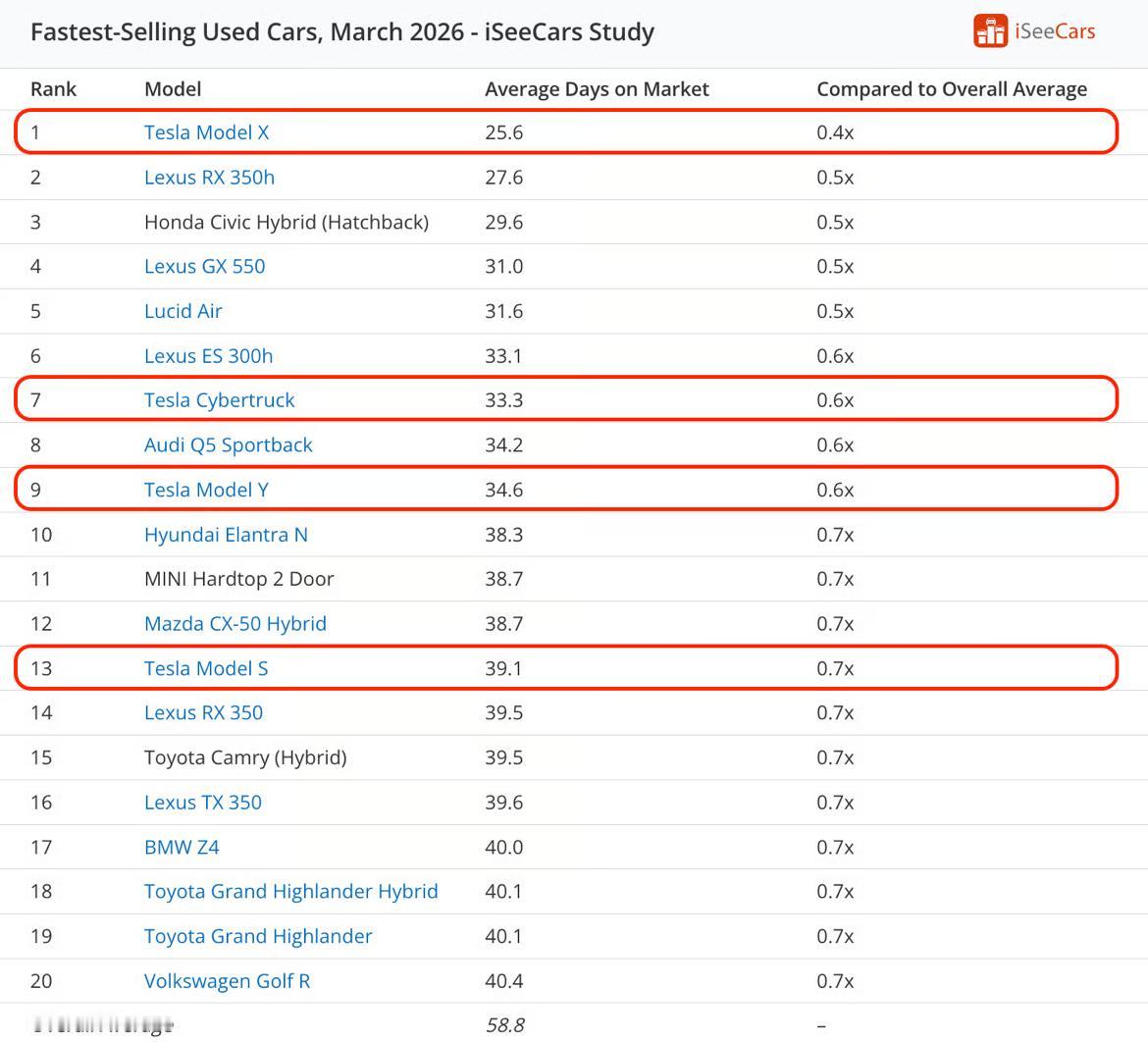Image resolution: width=1148 pixels, height=1042 pixels.
Task: Click the 39.6 days value
Action: click(503, 803)
